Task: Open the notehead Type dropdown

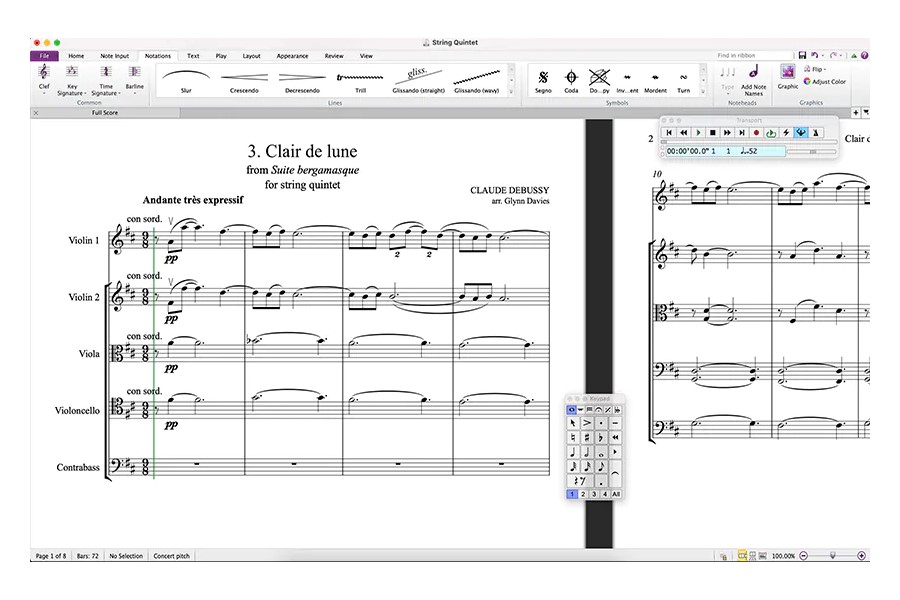Action: coord(727,79)
